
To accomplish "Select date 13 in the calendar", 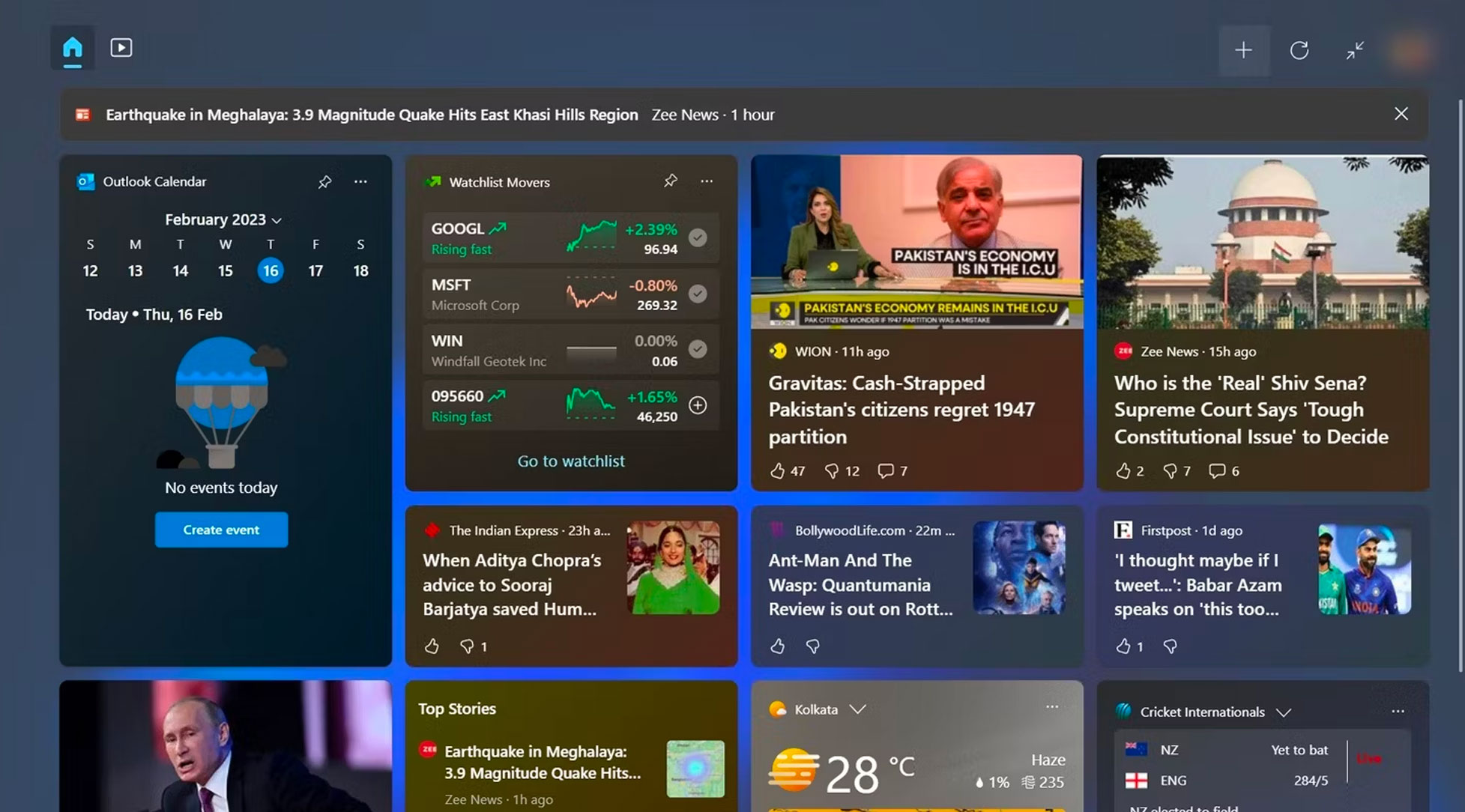I will coord(135,270).
